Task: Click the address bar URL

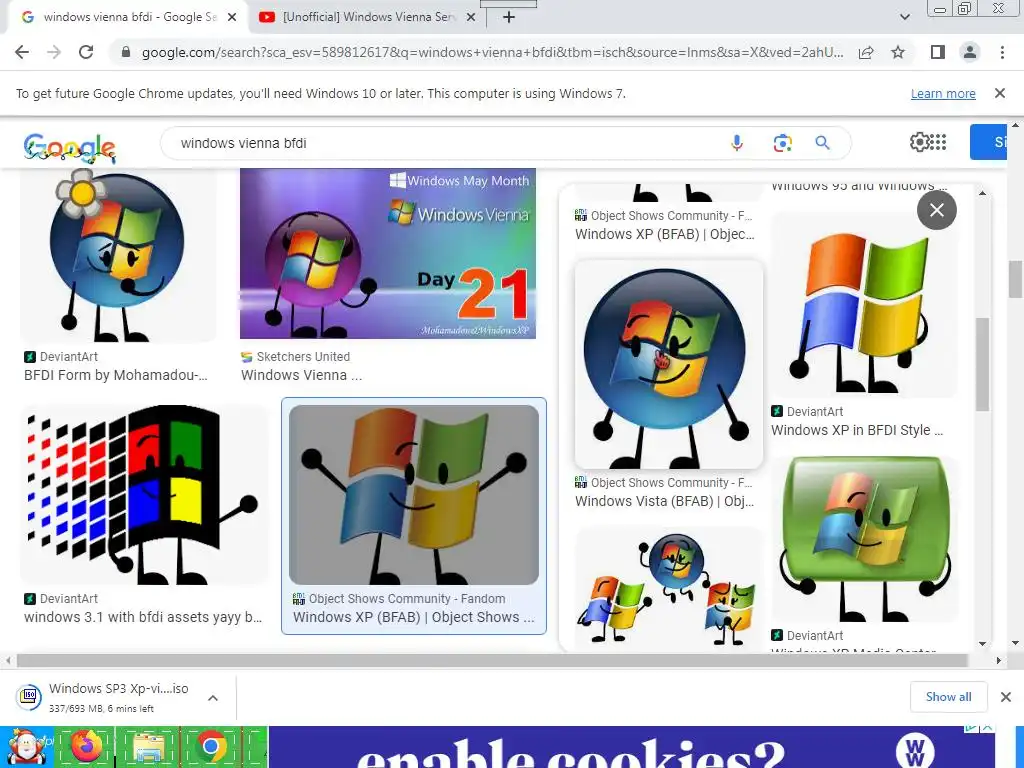Action: (x=492, y=52)
